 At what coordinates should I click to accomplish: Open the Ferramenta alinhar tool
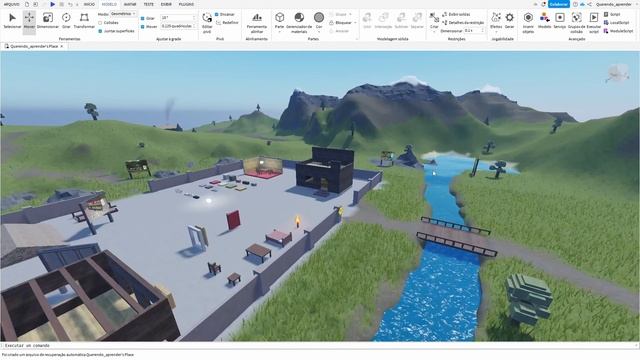pos(257,23)
